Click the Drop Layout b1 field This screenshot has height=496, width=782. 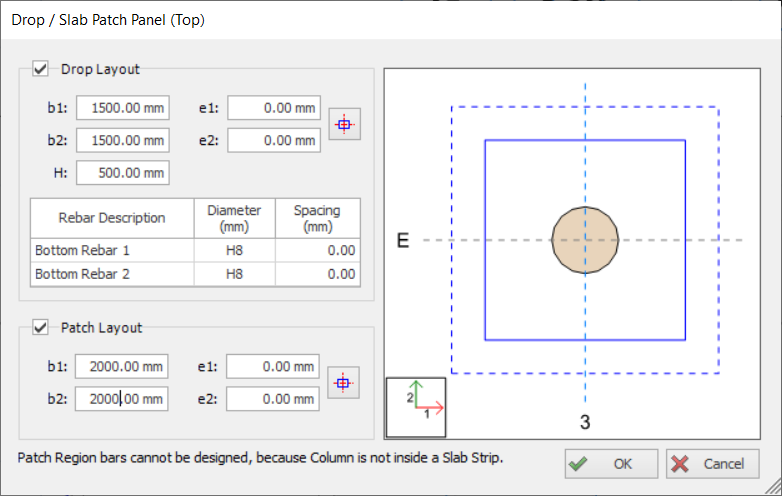click(x=122, y=108)
